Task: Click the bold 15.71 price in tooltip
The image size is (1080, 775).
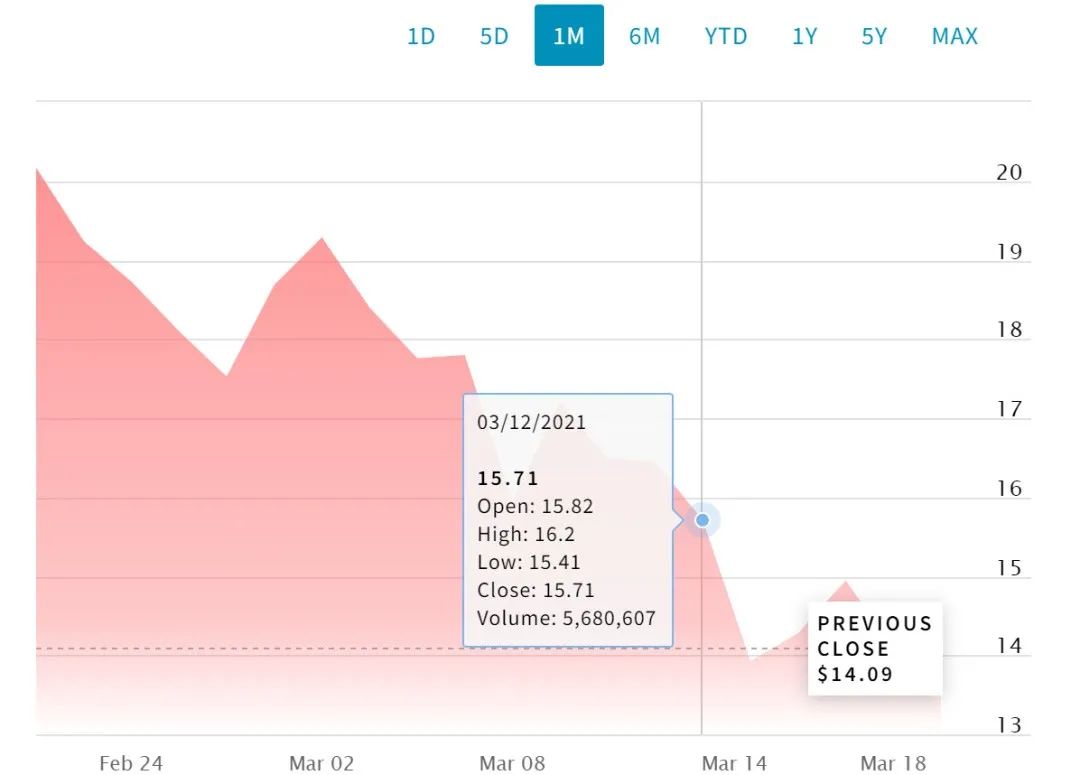Action: [507, 479]
